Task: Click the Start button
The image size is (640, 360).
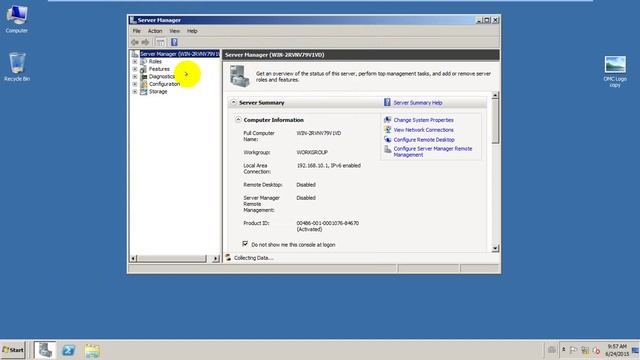Action: coord(13,350)
